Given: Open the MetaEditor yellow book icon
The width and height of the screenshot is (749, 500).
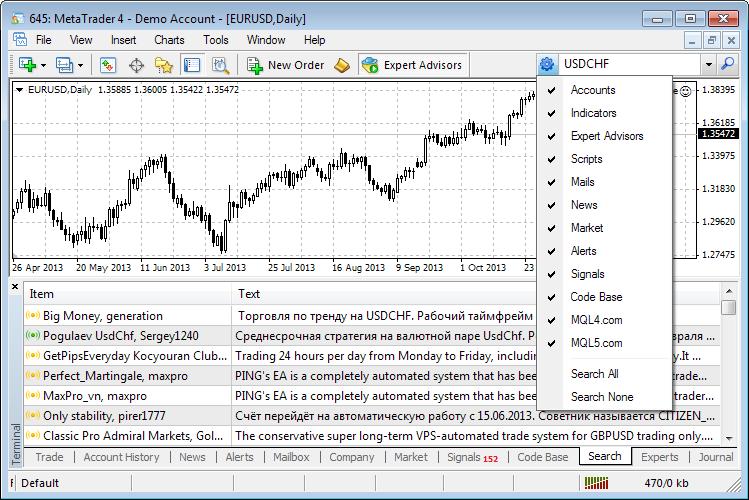Looking at the screenshot, I should coord(342,65).
